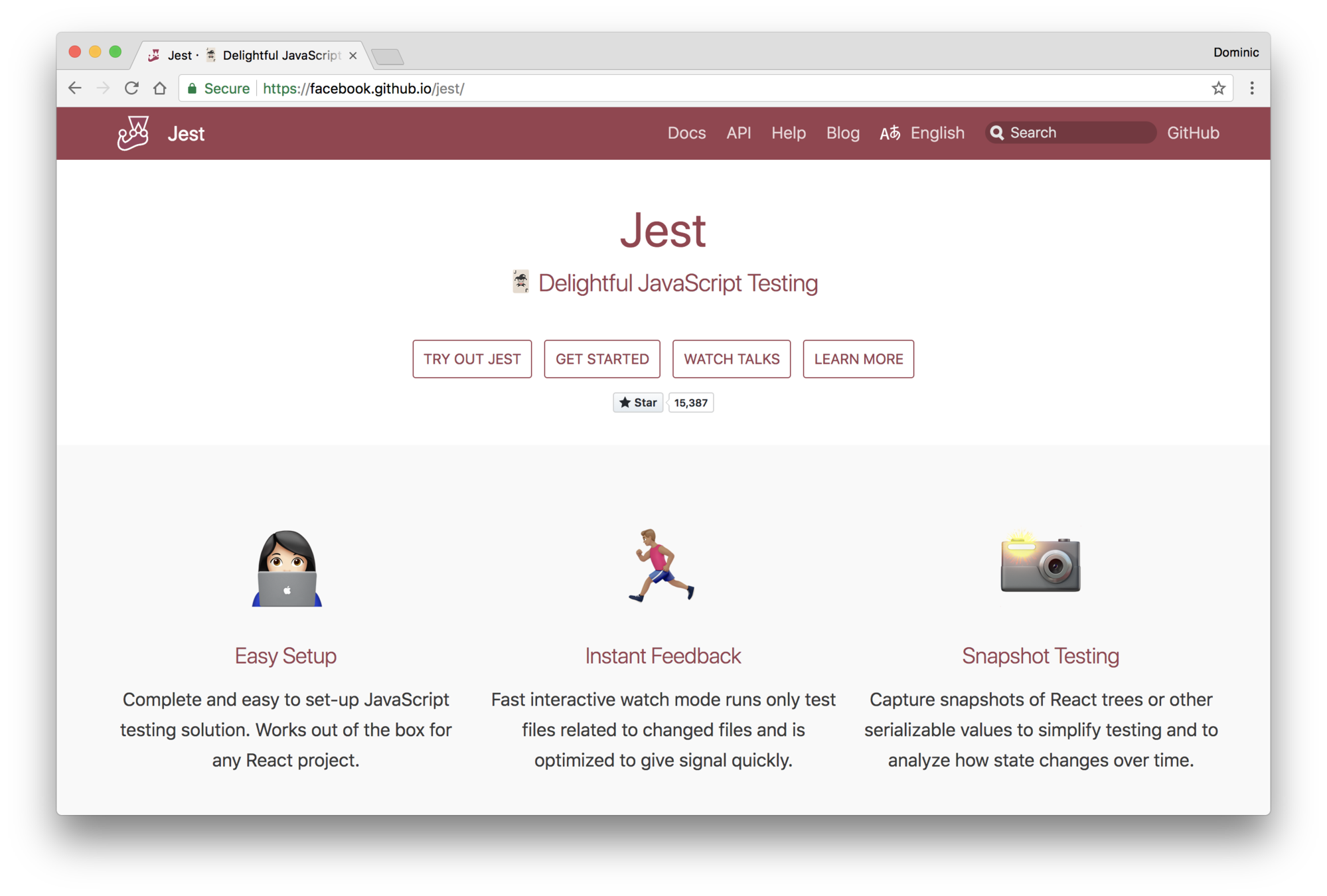Click the browser home icon
Image resolution: width=1327 pixels, height=896 pixels.
coord(160,88)
